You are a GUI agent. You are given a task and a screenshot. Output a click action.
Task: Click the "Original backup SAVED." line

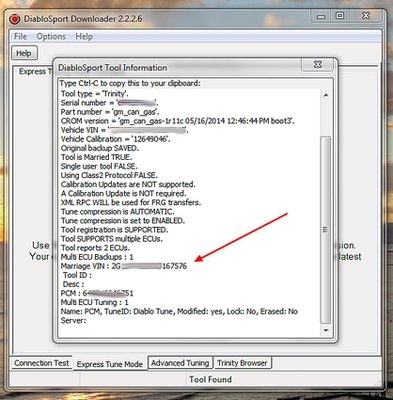pos(100,148)
